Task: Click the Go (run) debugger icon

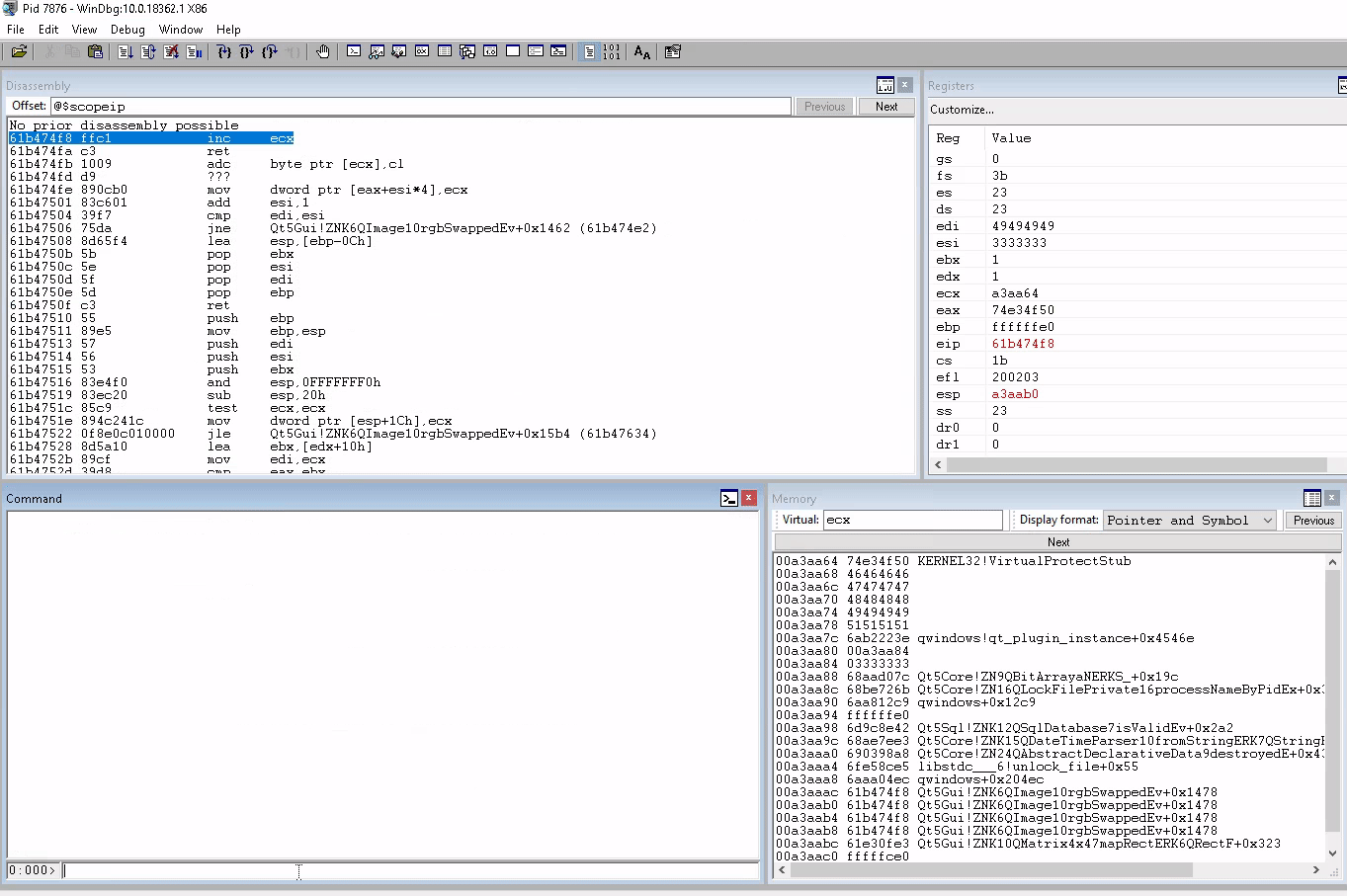Action: pyautogui.click(x=126, y=51)
